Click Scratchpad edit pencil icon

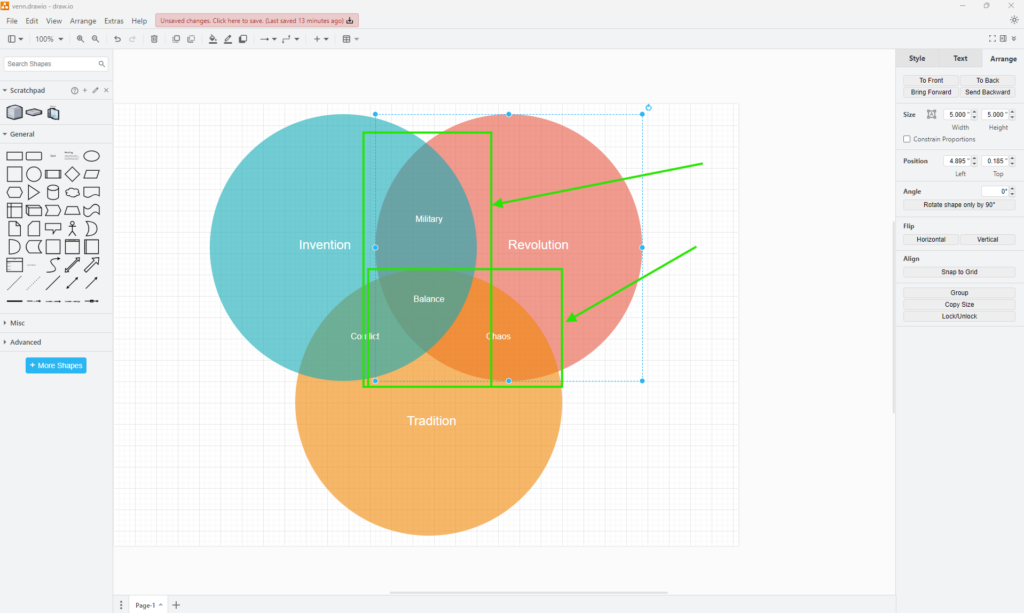95,90
